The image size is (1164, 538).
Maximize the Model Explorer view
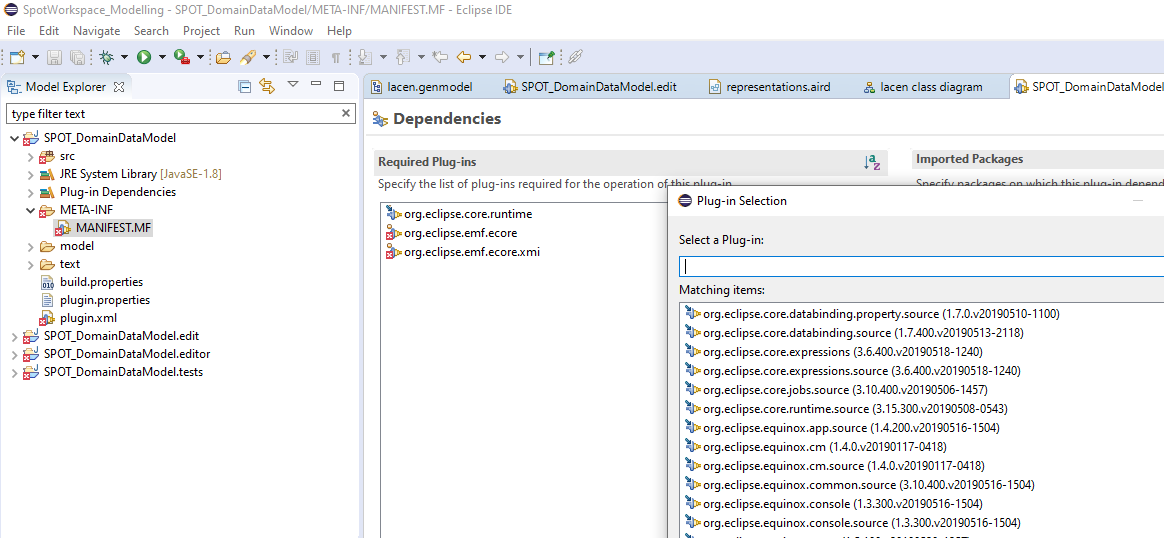[339, 86]
